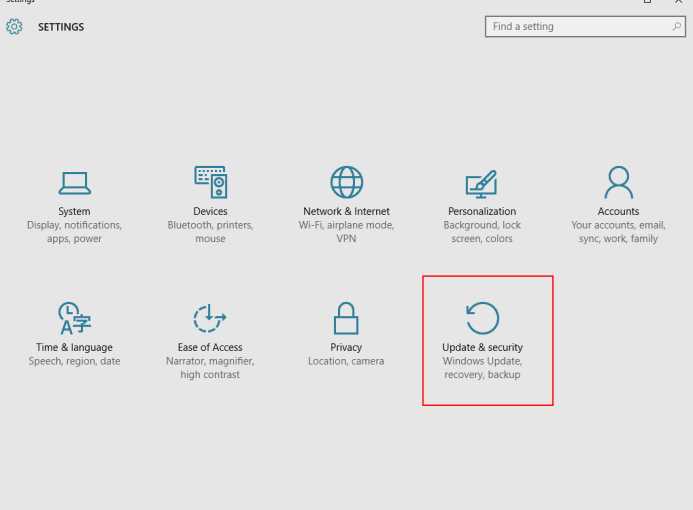Click the Network & Internet globe icon

tap(346, 182)
